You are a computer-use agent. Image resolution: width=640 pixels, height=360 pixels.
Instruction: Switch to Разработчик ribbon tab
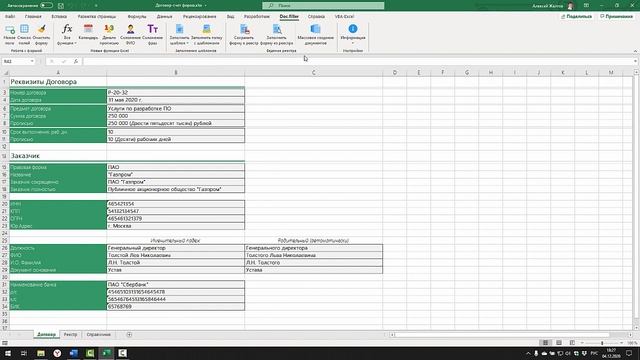coord(257,17)
